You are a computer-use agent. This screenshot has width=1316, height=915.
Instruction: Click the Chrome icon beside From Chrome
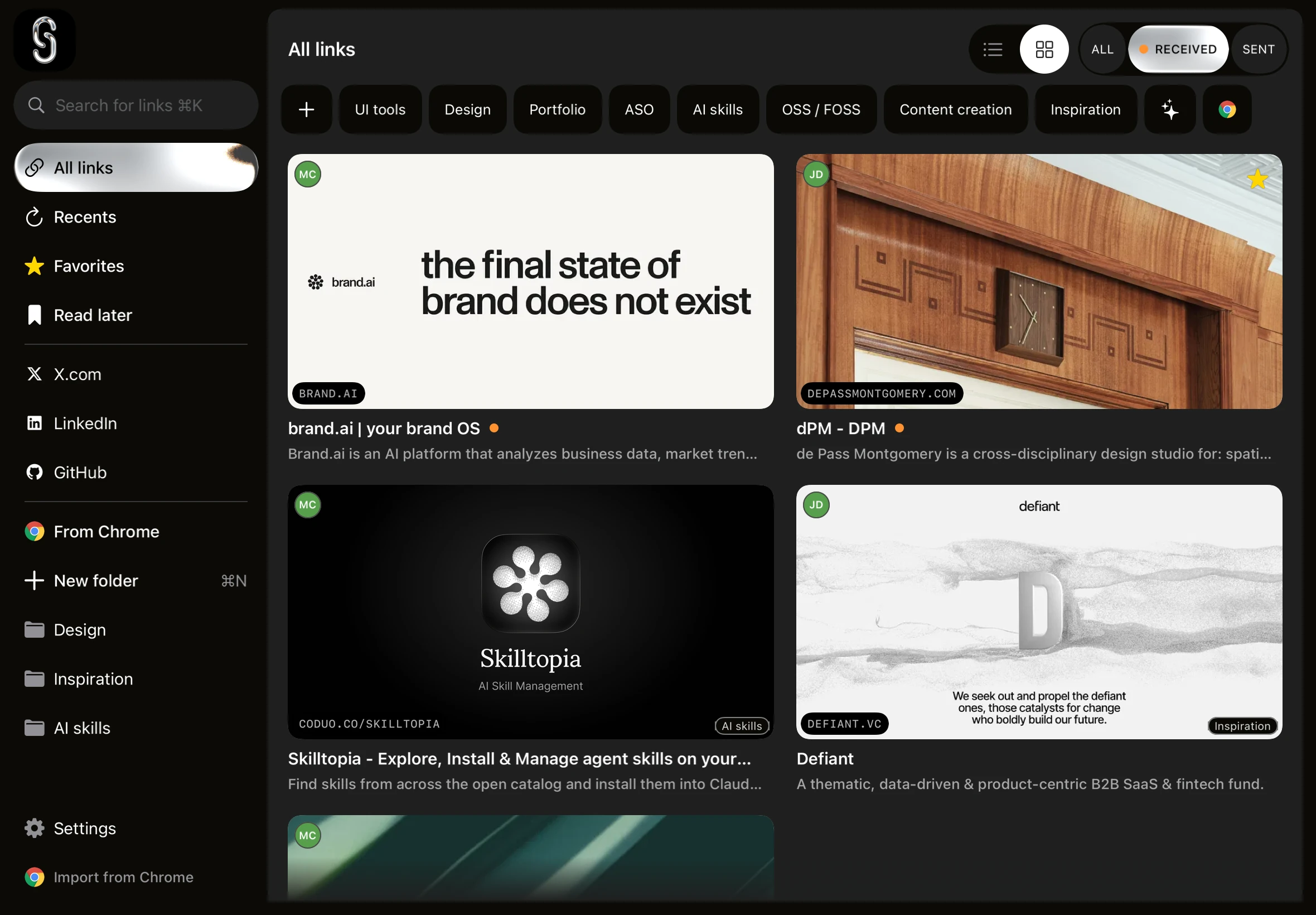click(35, 532)
